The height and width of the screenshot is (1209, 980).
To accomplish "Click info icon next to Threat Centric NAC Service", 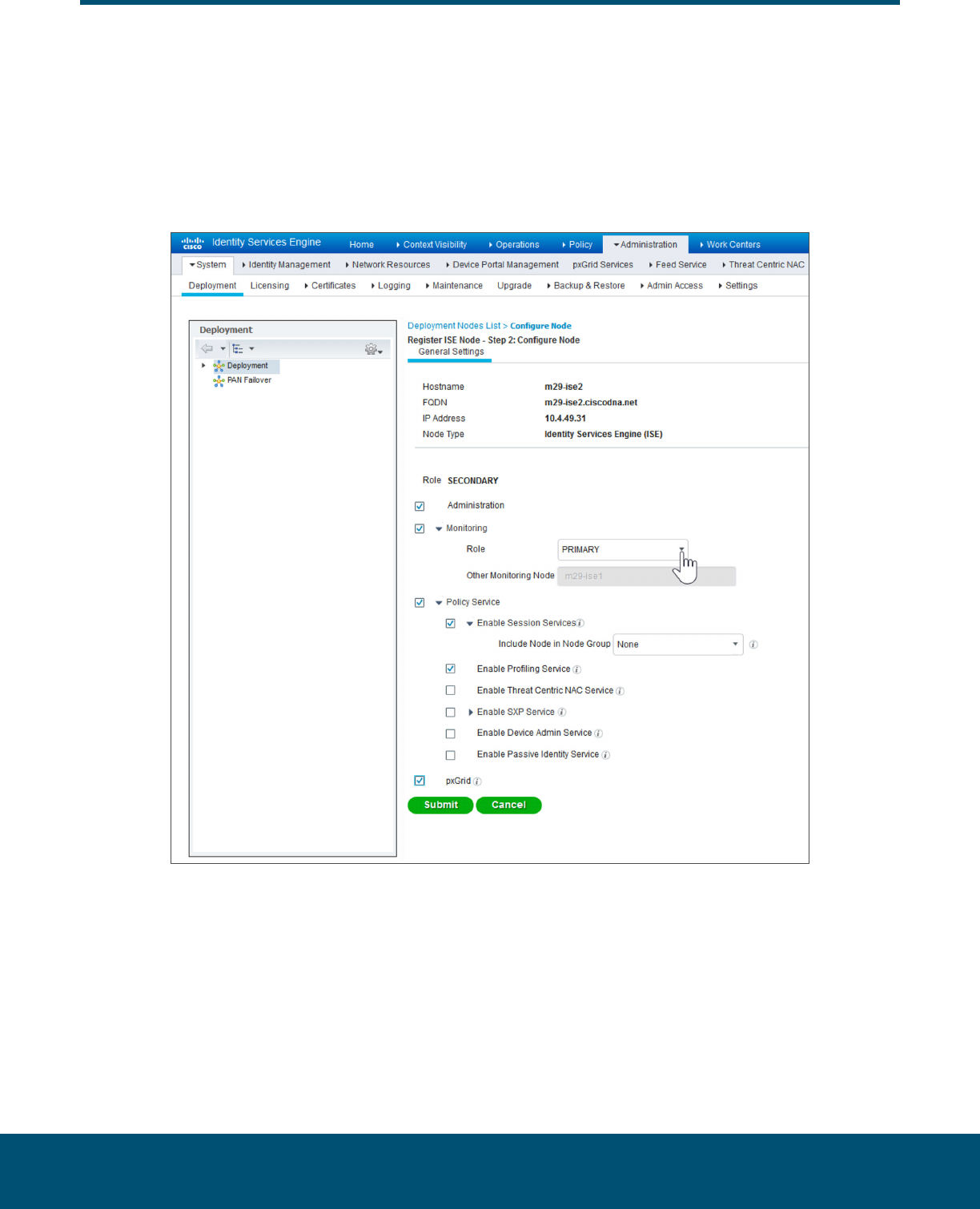I will click(x=620, y=691).
